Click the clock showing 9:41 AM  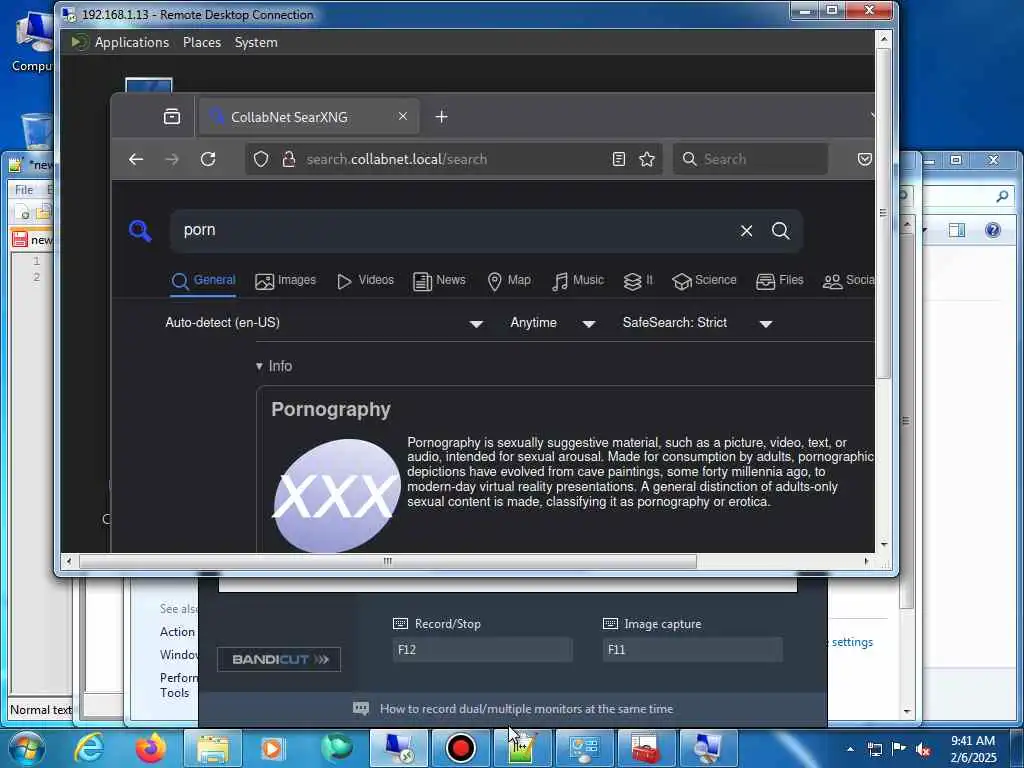pyautogui.click(x=973, y=749)
